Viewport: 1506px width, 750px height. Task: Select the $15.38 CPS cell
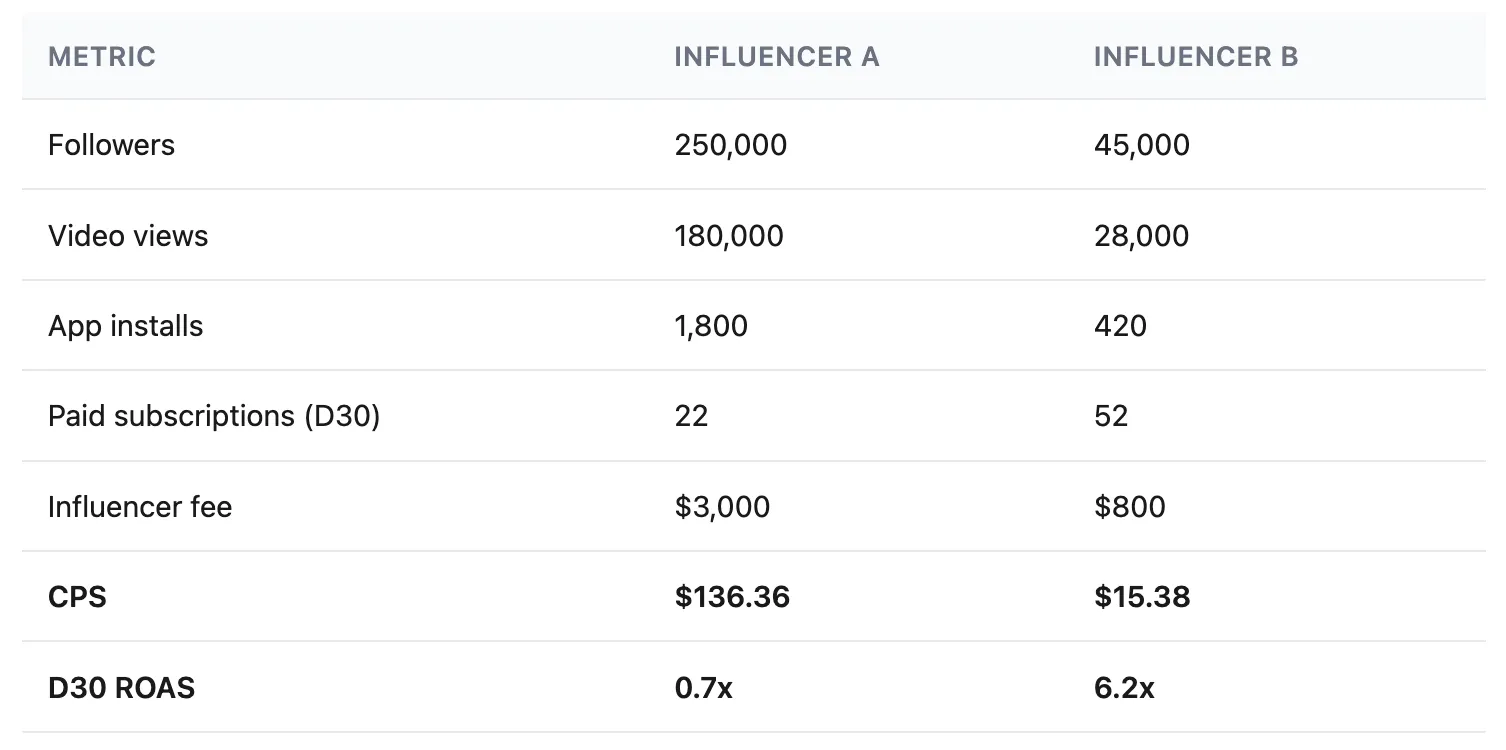[1142, 597]
